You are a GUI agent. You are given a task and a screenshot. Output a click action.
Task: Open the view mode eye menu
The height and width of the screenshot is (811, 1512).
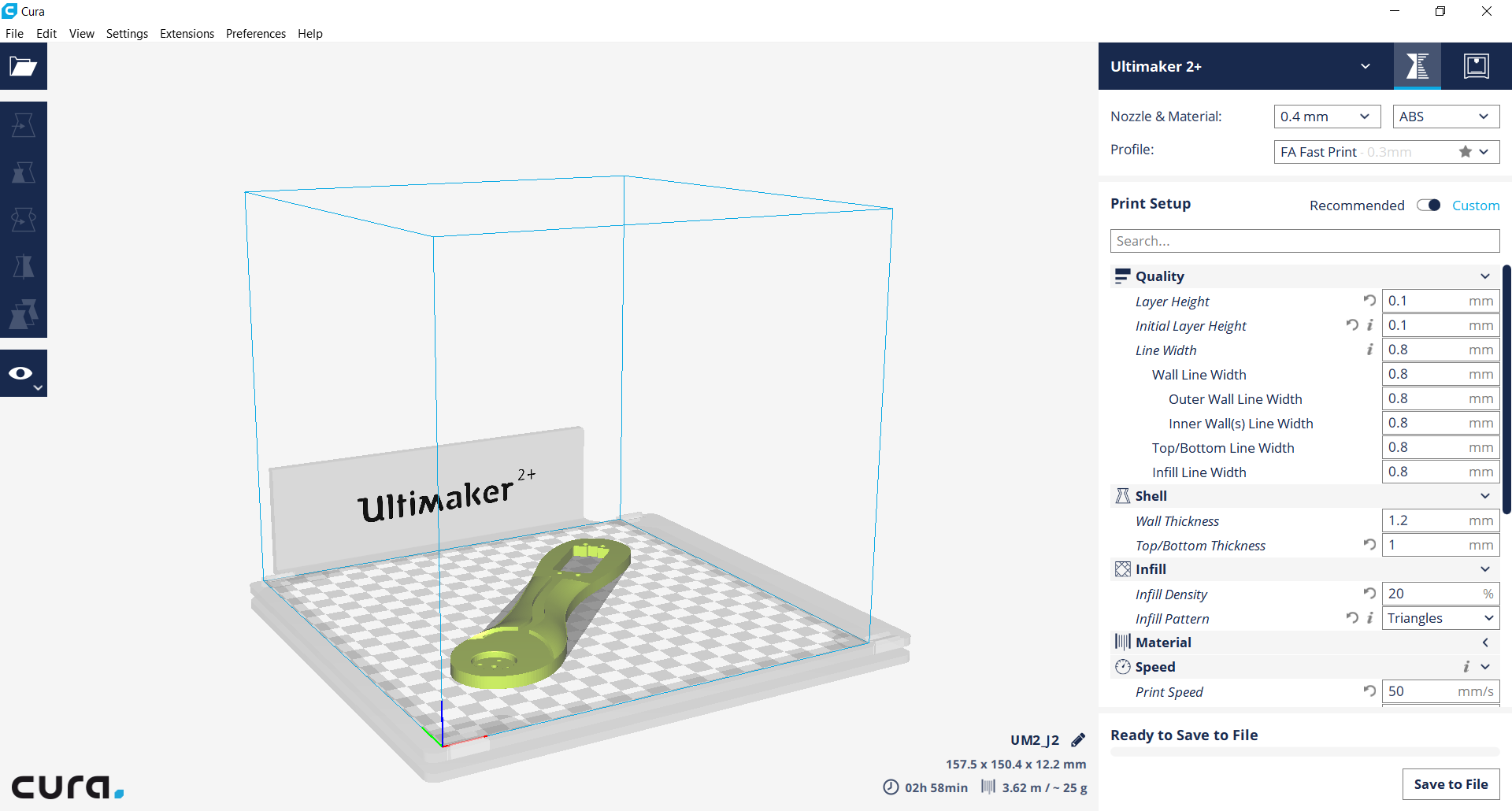(24, 373)
